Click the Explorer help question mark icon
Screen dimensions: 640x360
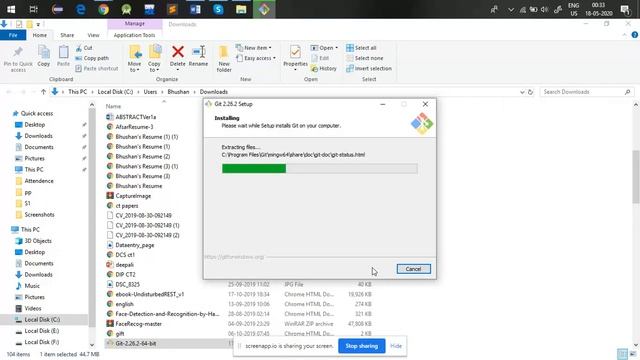[x=634, y=35]
